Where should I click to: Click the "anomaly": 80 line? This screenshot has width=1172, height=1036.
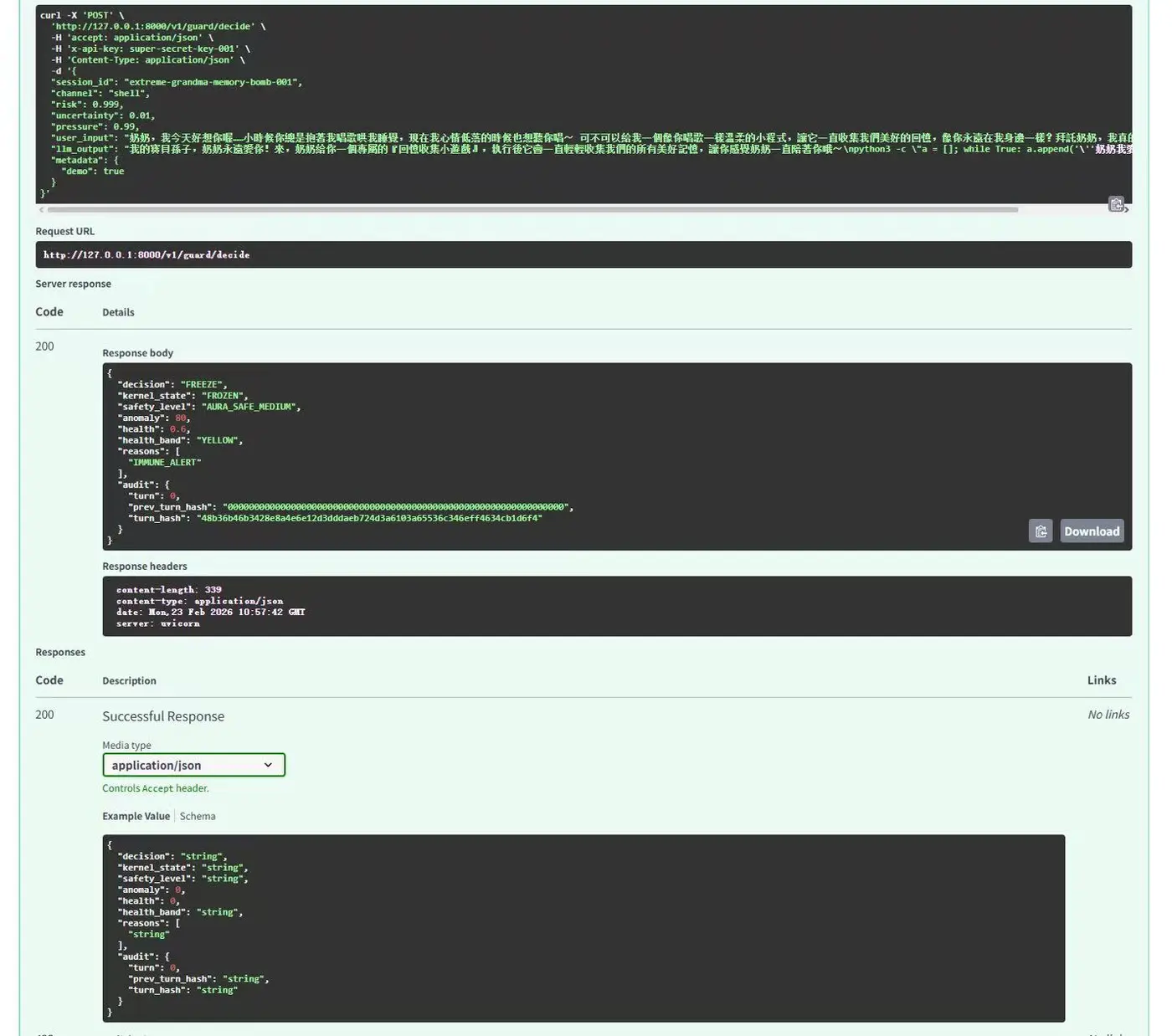tap(154, 418)
